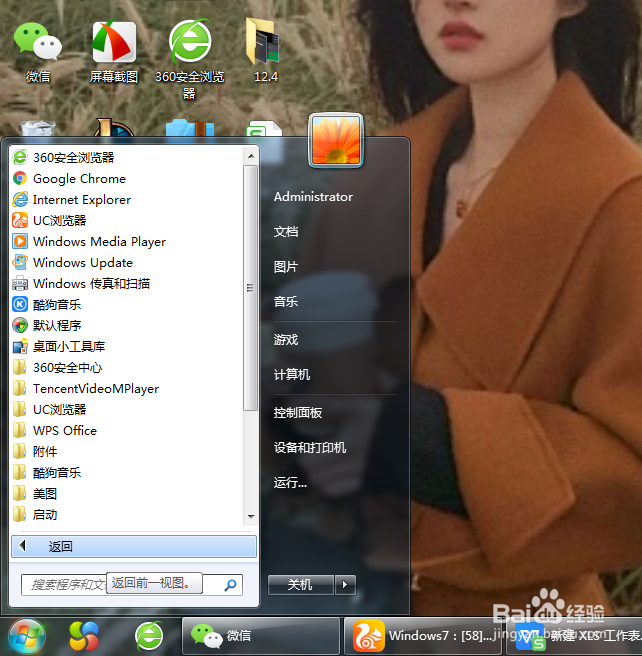
Task: Open 图片 from start menu
Action: coord(286,266)
